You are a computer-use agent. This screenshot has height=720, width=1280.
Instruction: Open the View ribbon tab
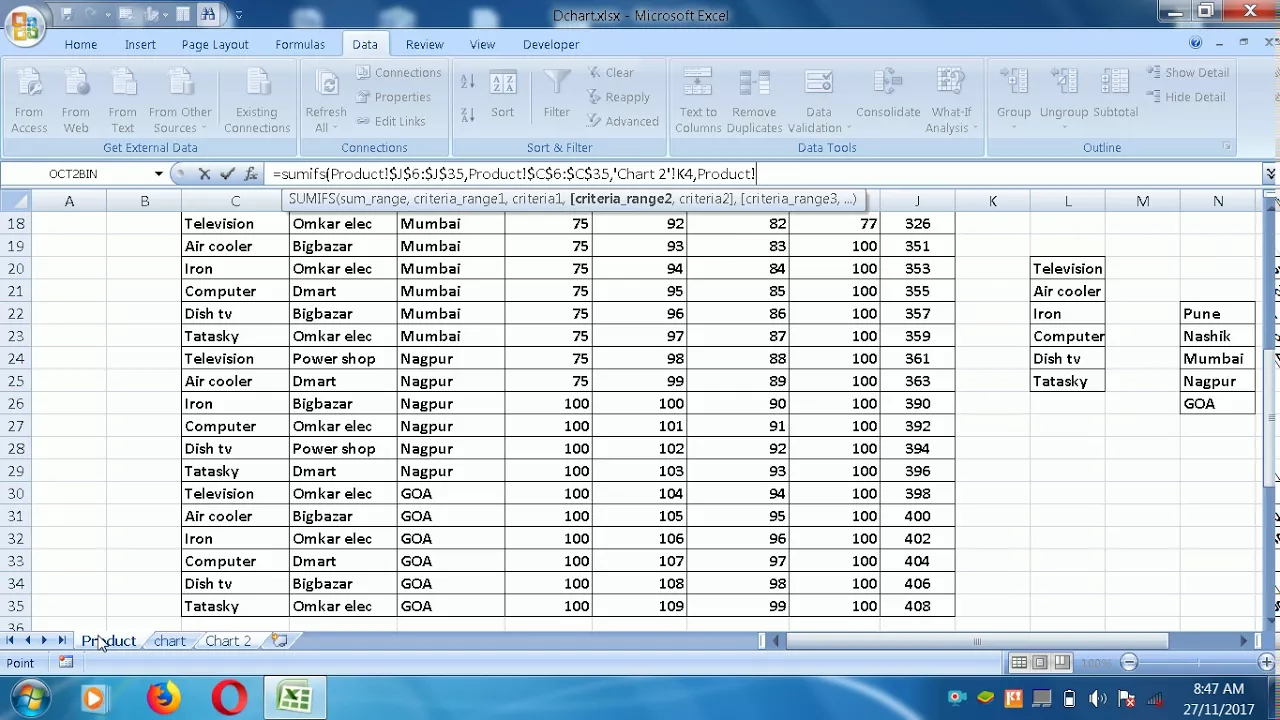click(482, 44)
